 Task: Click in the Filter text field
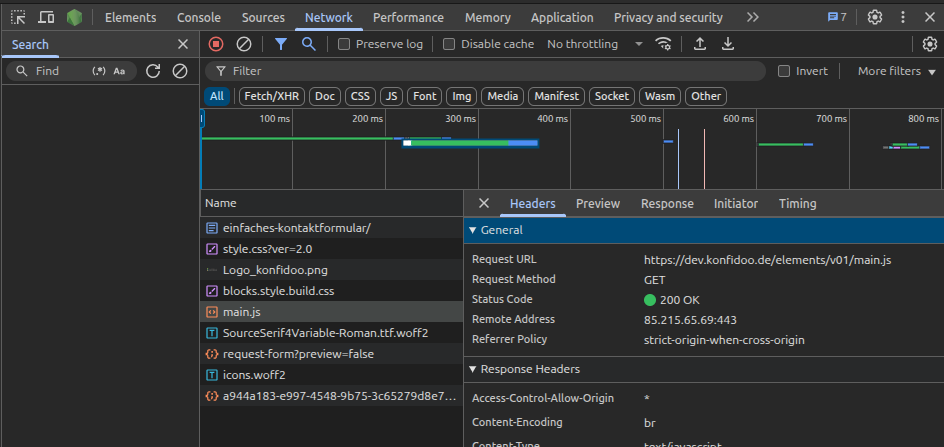point(485,71)
